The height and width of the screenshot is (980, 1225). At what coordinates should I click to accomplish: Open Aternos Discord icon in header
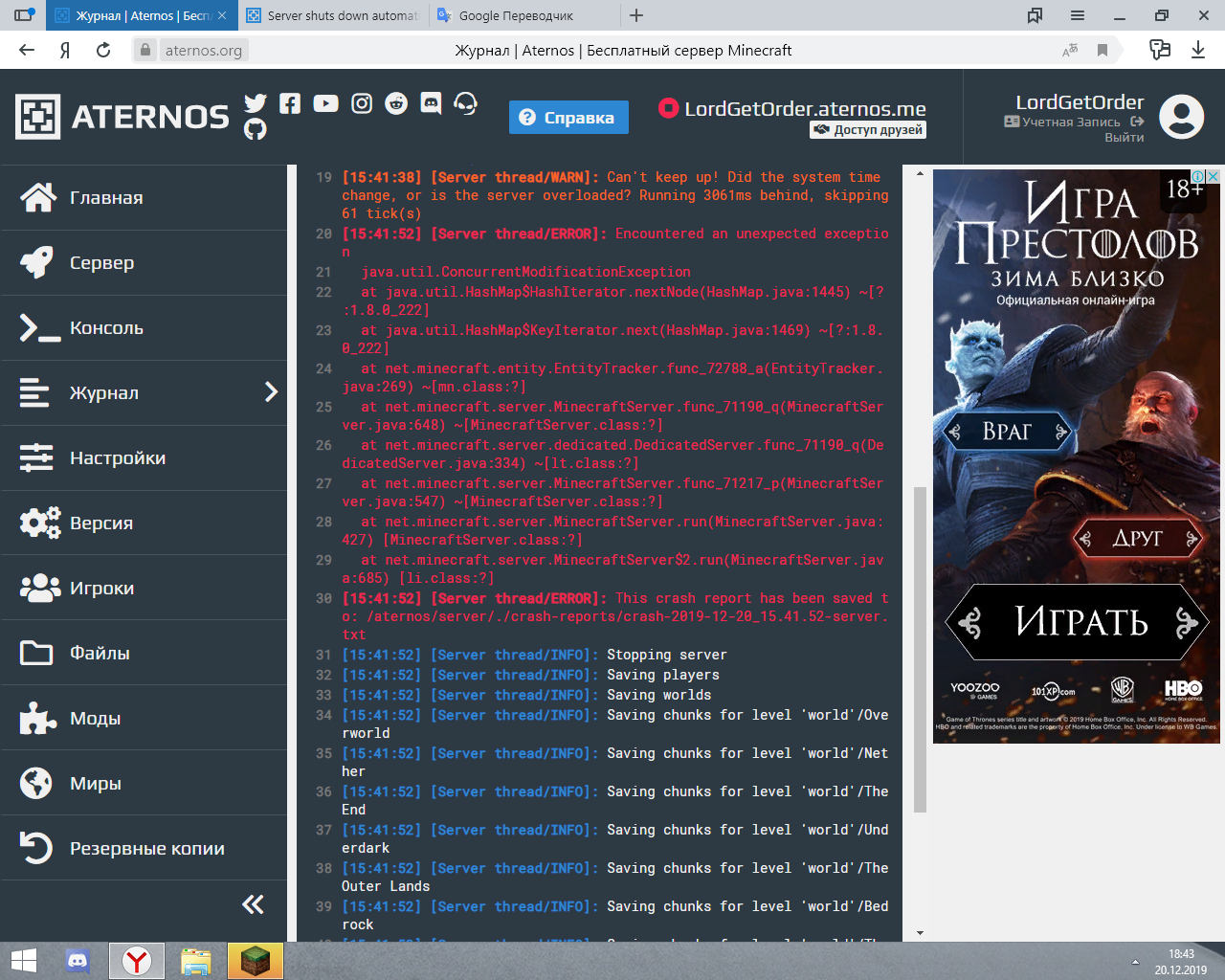click(x=432, y=103)
